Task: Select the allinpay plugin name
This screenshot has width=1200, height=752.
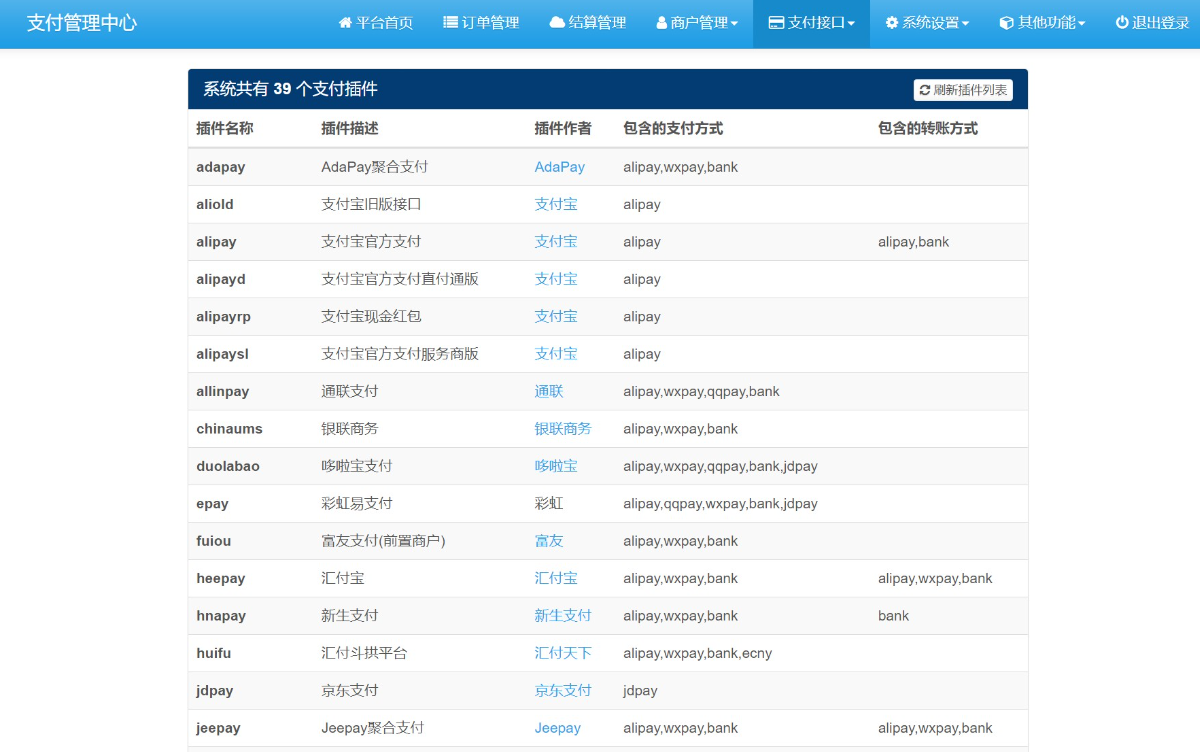Action: [223, 391]
